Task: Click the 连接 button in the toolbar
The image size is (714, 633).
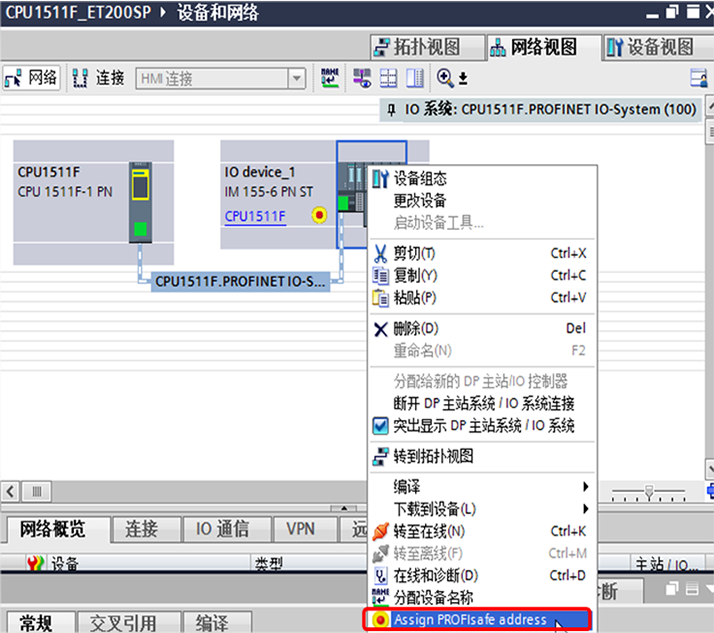Action: (x=98, y=78)
